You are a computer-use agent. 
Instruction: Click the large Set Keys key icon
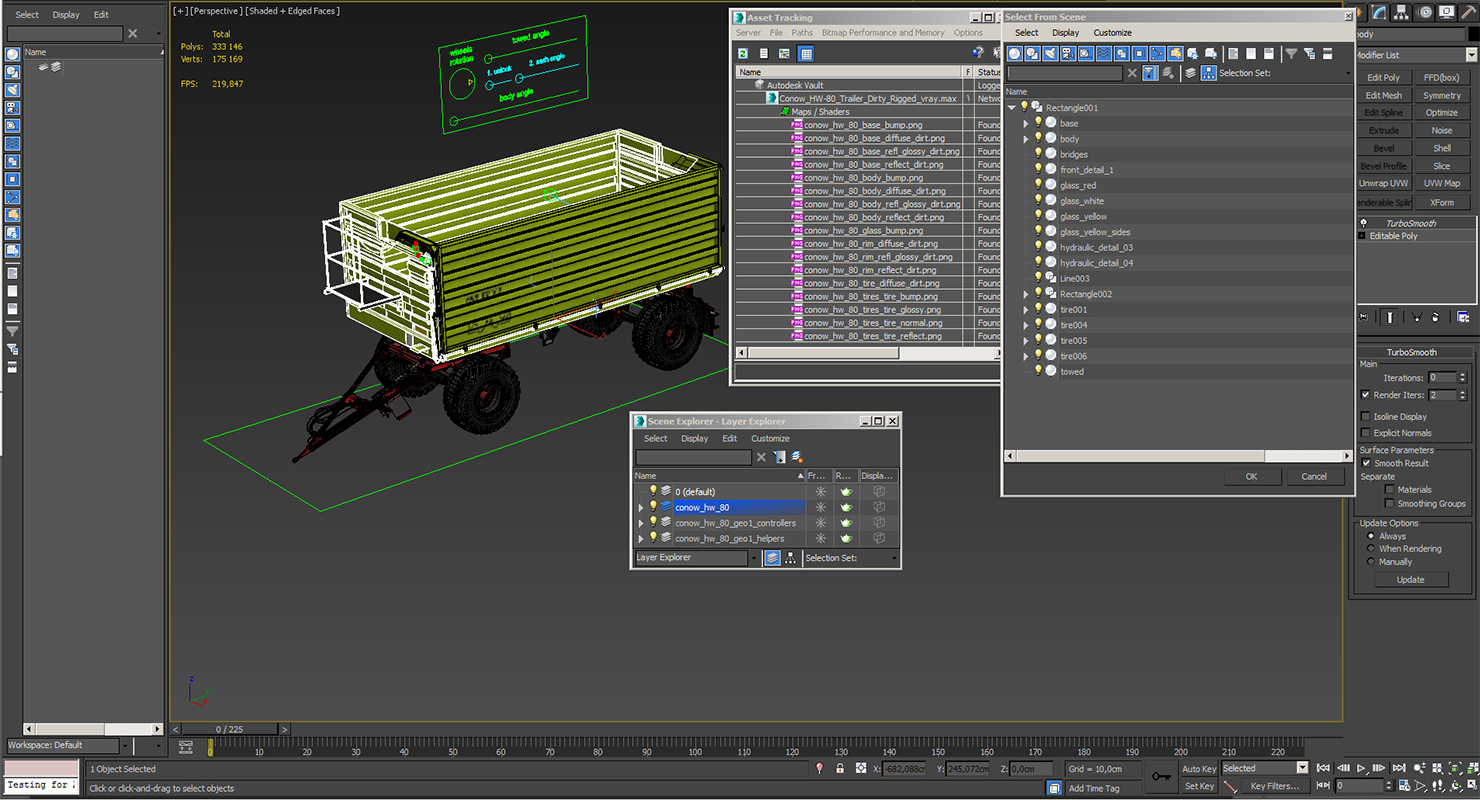[1161, 777]
